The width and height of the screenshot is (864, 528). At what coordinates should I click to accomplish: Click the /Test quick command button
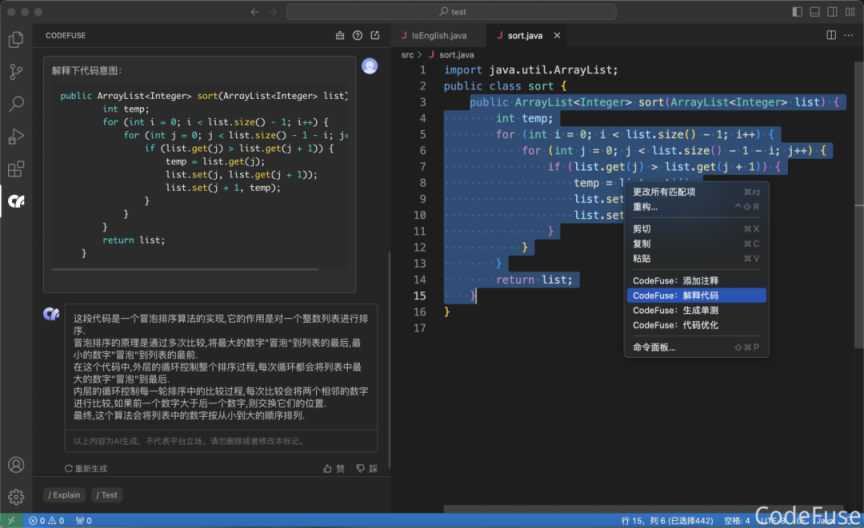pos(107,495)
